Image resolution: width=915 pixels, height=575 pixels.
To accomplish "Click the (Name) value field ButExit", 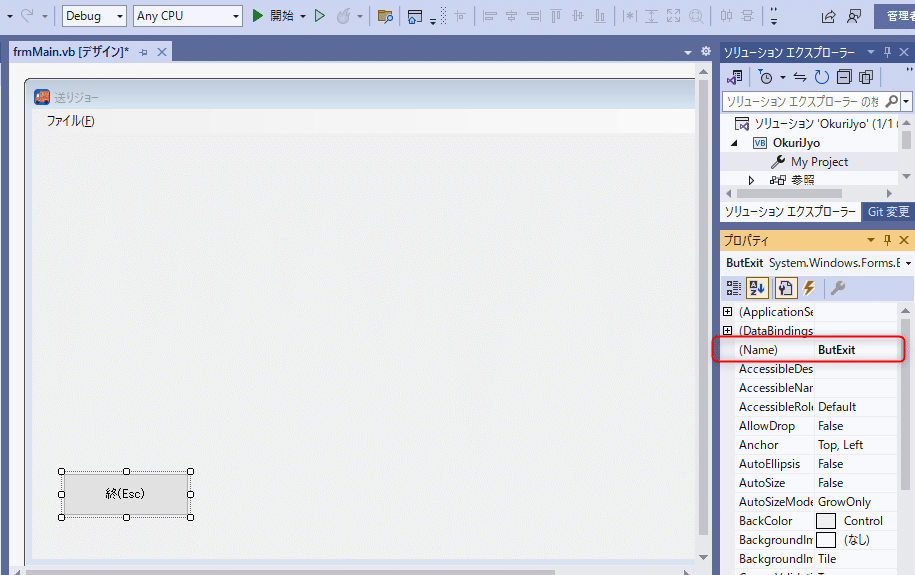I will [x=855, y=350].
